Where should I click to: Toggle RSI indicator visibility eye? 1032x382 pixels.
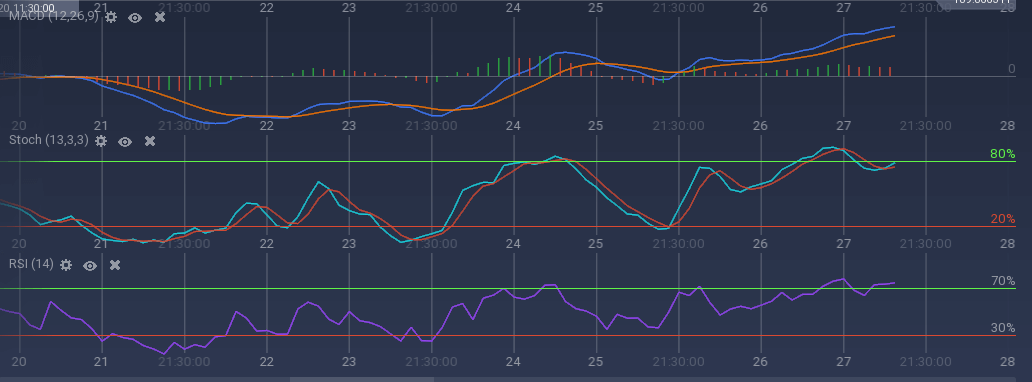pyautogui.click(x=90, y=265)
